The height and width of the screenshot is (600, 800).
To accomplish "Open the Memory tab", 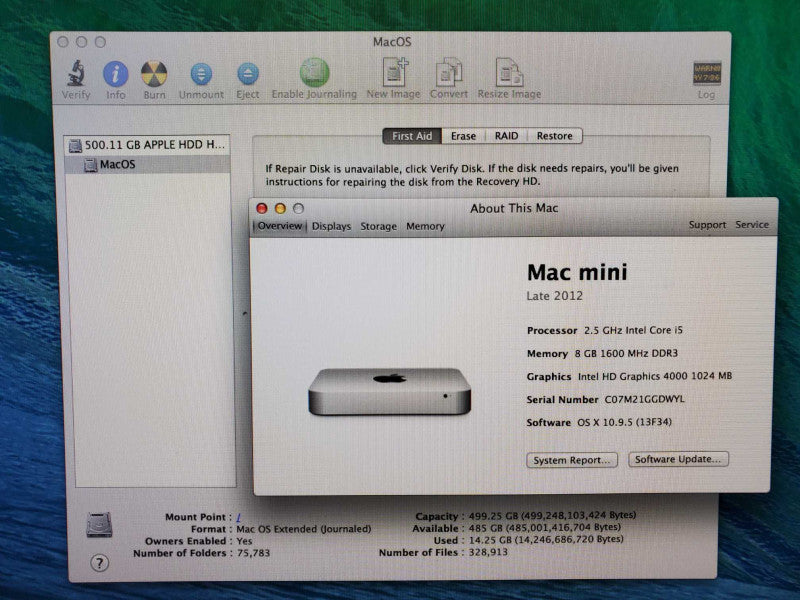I will point(426,226).
